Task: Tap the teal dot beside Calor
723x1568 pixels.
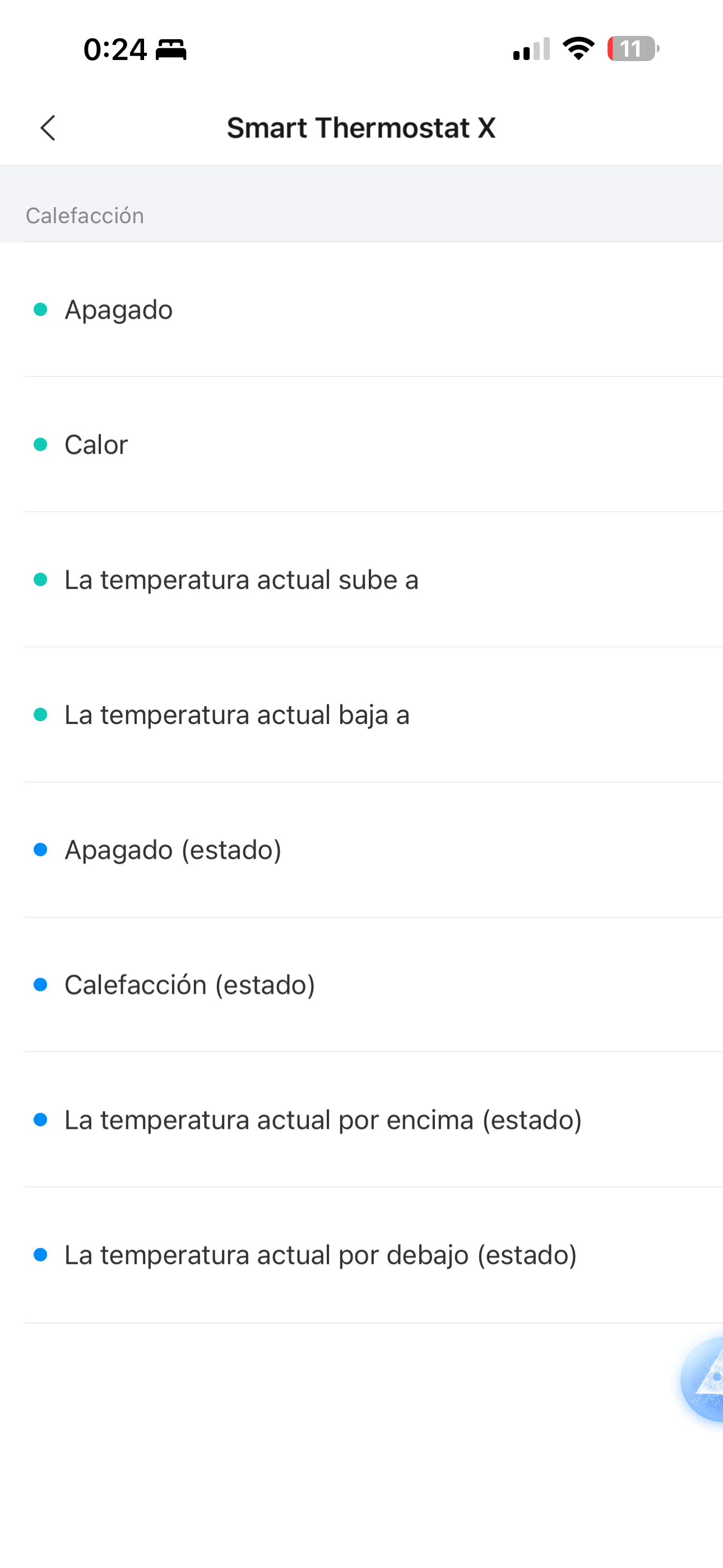Action: tap(41, 445)
